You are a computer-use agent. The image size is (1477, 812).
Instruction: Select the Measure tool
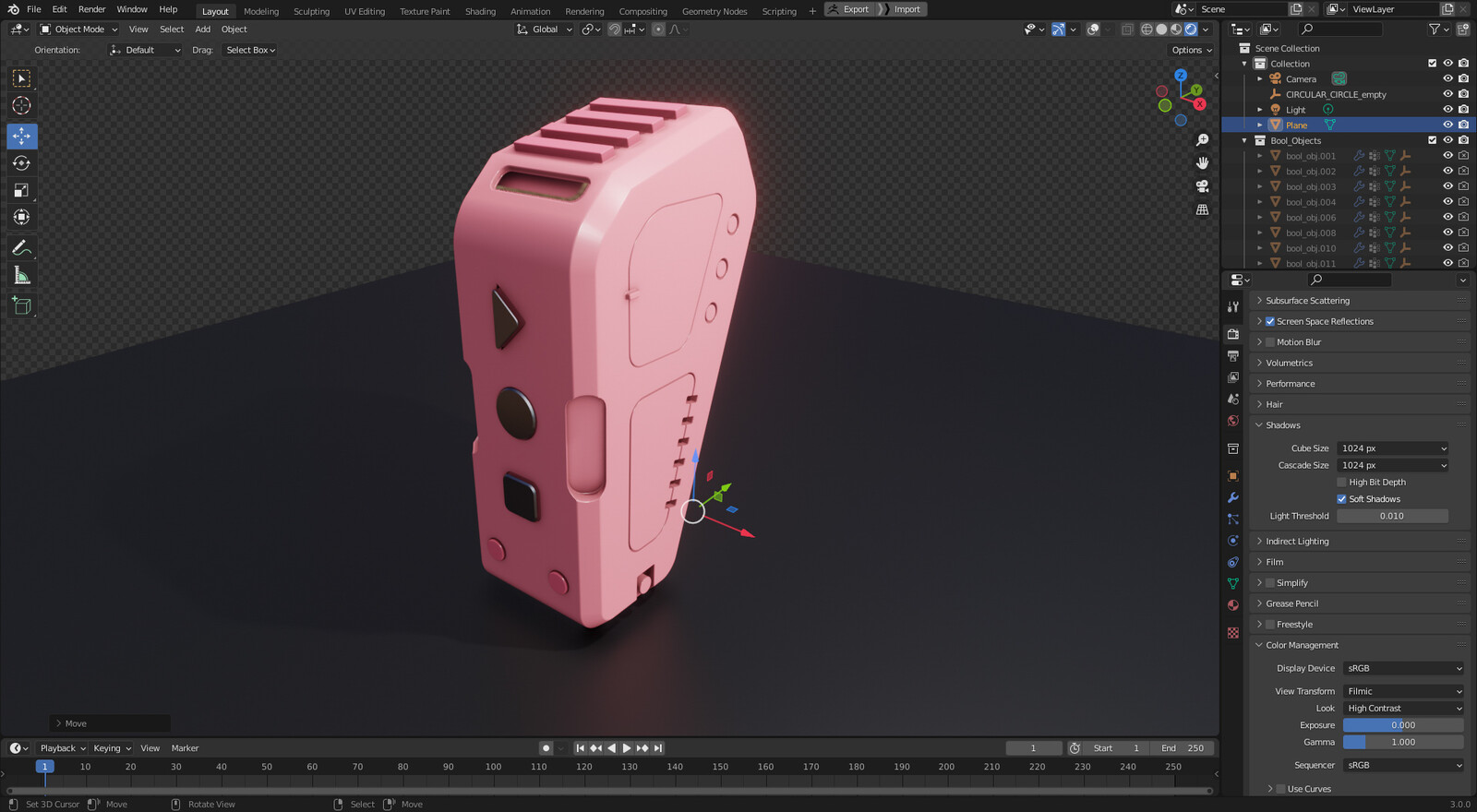[22, 275]
